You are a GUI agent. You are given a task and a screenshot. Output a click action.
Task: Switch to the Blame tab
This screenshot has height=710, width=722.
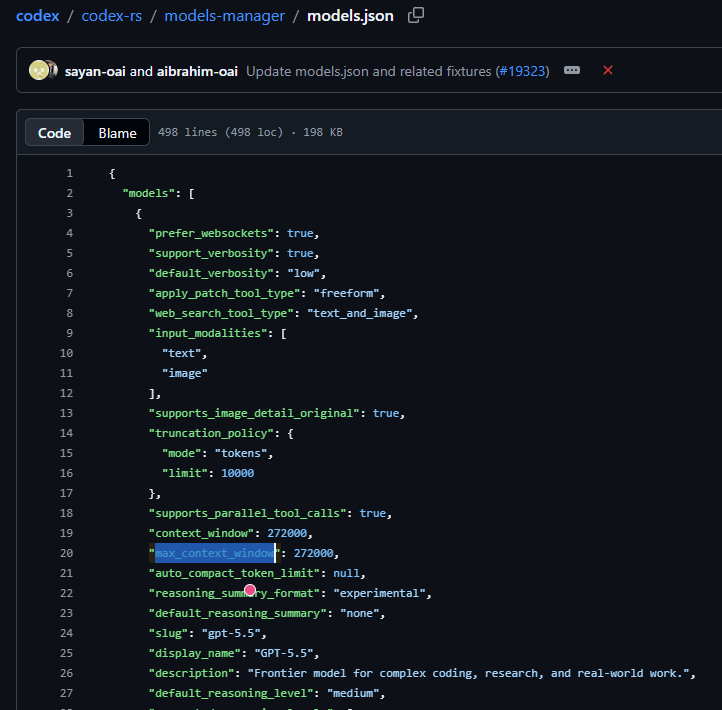click(x=117, y=133)
